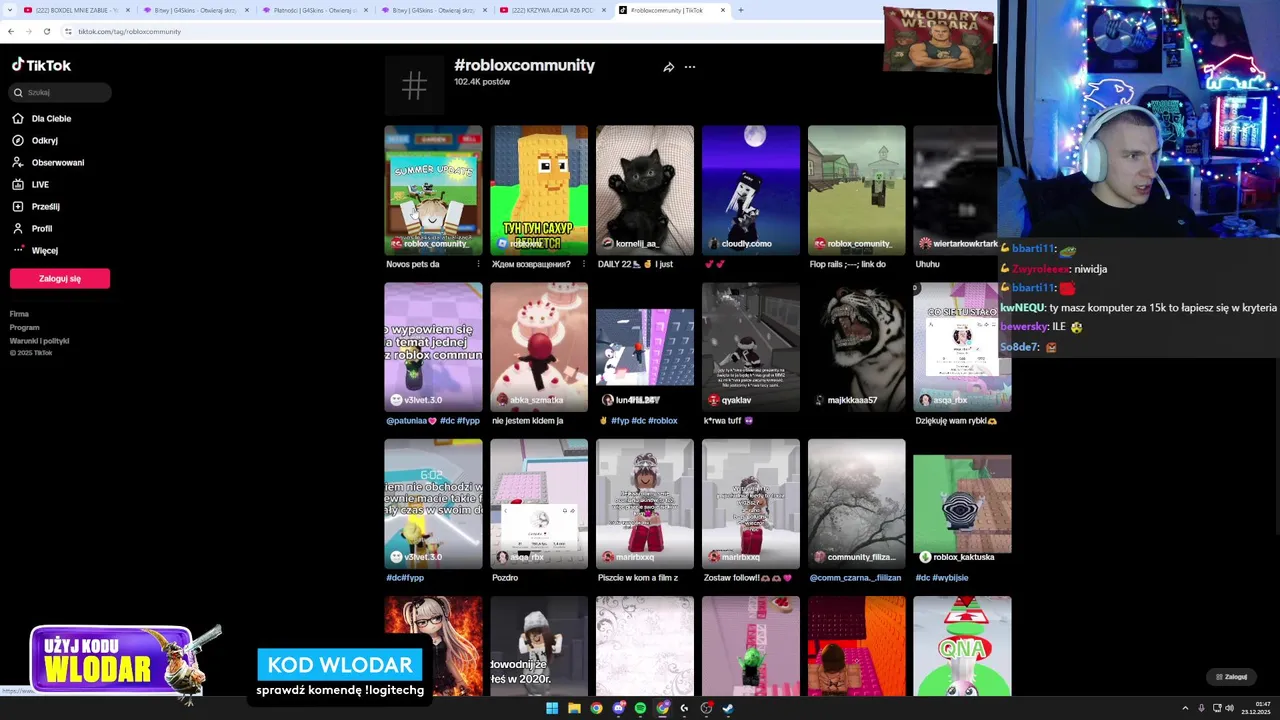
Task: Click share arrow next to #robloxcommunity
Action: [x=668, y=67]
